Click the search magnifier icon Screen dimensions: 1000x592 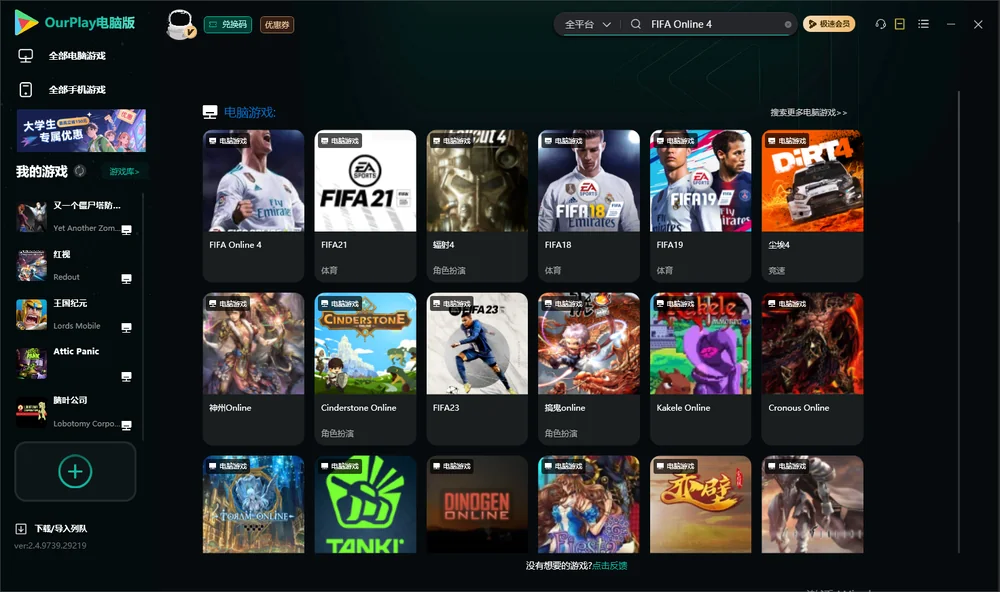tap(636, 24)
